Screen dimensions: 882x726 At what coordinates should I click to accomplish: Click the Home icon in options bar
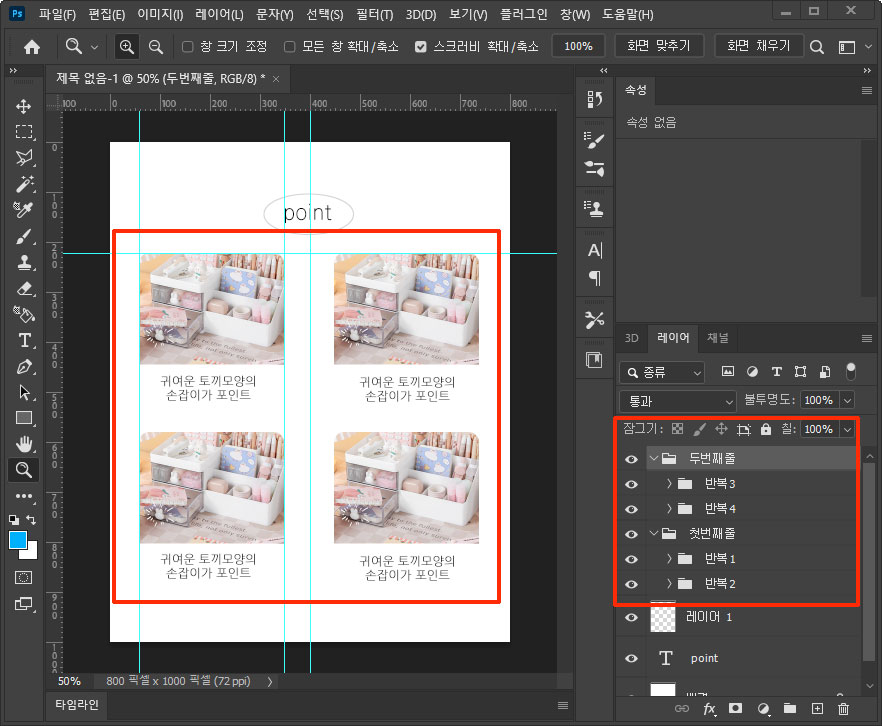coord(32,47)
